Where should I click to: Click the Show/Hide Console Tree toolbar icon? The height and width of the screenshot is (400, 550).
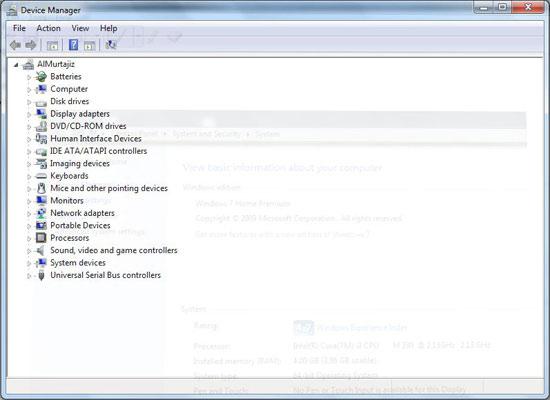point(53,45)
